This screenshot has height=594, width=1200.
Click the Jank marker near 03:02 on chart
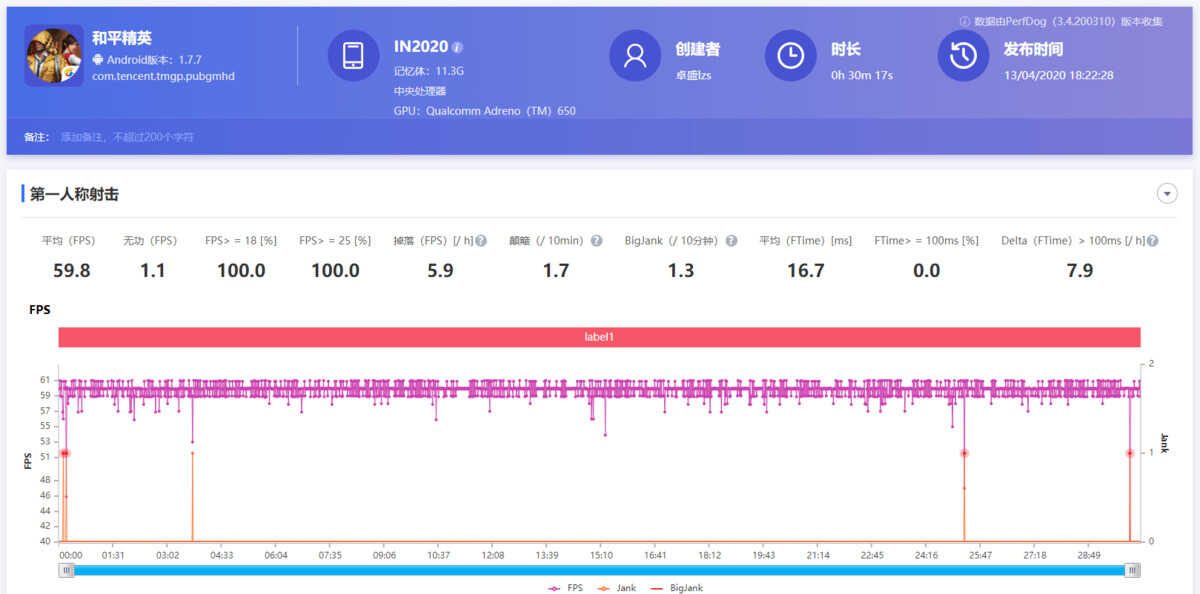click(192, 453)
